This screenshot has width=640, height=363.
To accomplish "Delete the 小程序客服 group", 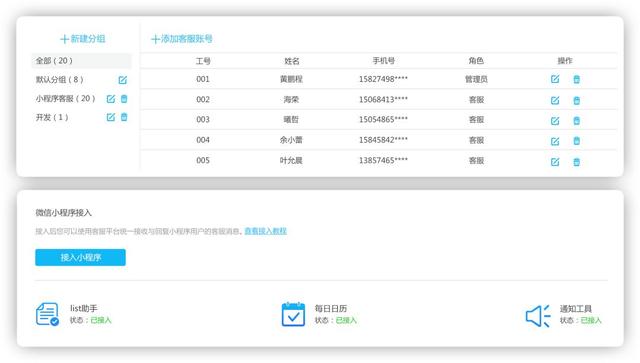I will pyautogui.click(x=124, y=99).
